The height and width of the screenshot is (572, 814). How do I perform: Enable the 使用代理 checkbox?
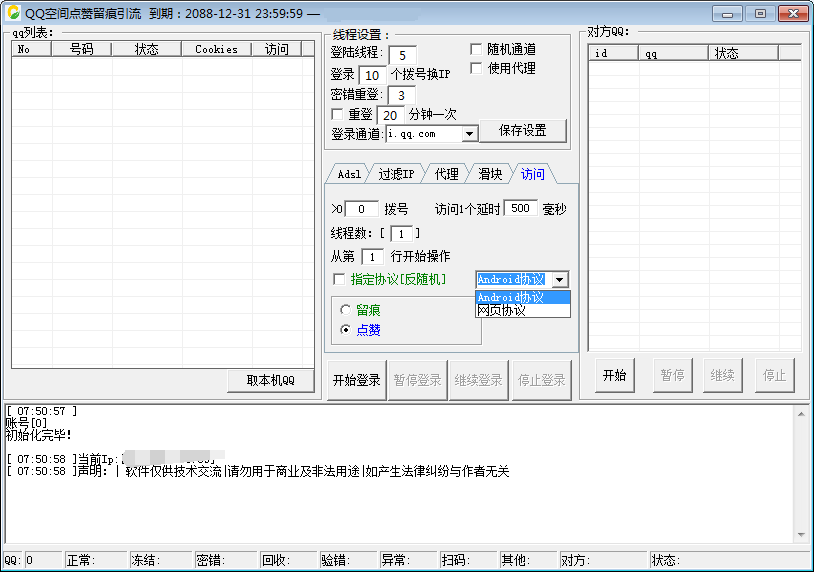tap(476, 68)
